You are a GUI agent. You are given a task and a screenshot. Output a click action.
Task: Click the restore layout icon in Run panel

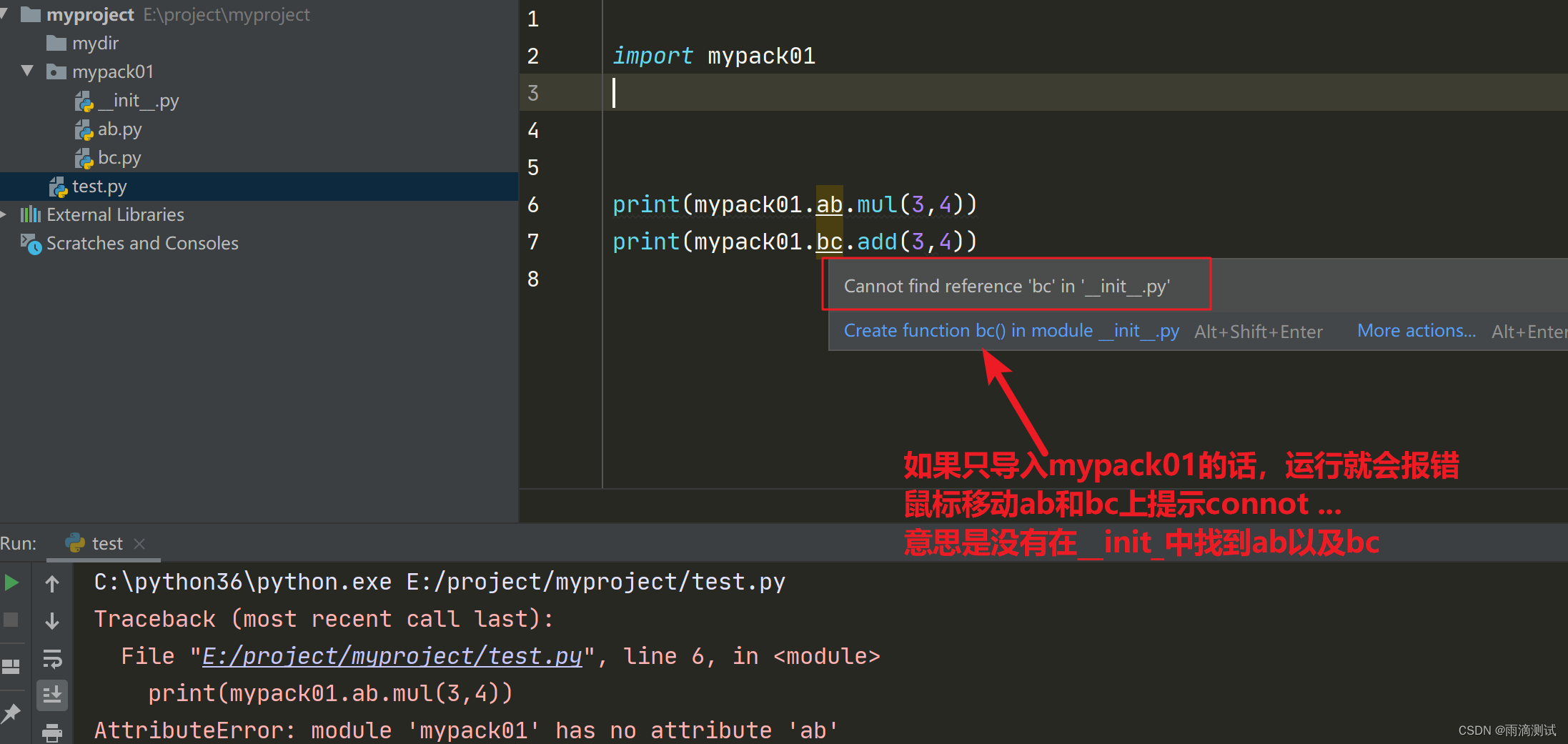(x=11, y=667)
